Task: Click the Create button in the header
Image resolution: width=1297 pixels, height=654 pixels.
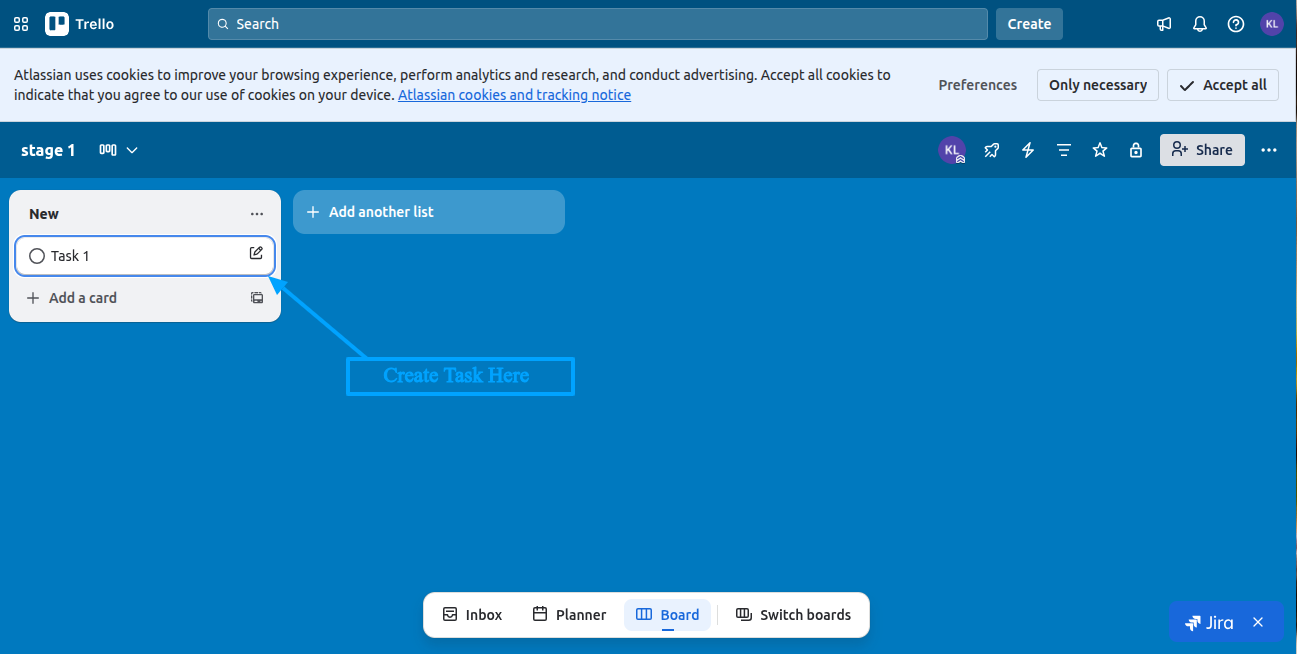Action: [1029, 24]
